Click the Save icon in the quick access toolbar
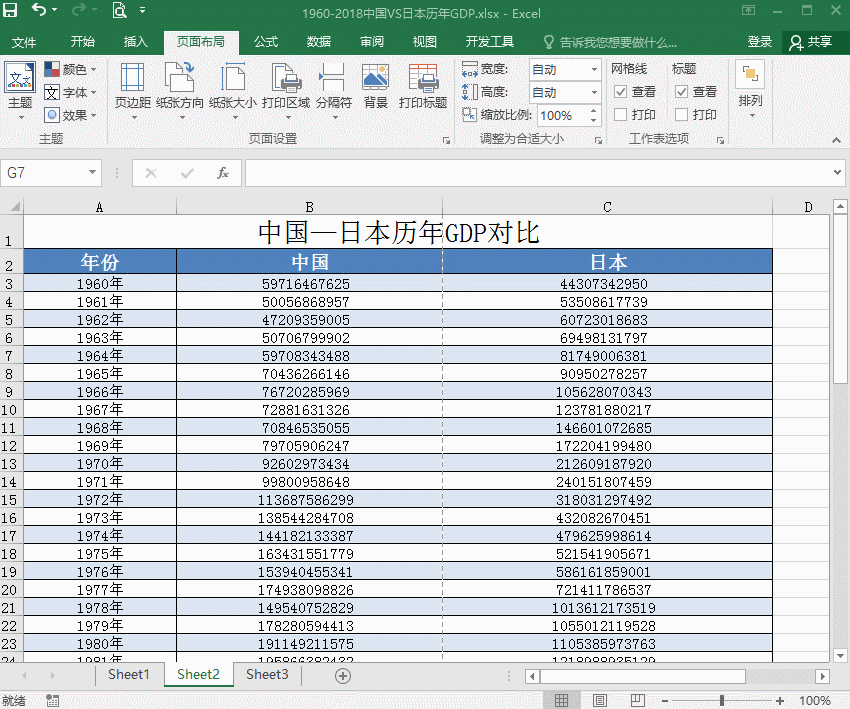 (x=10, y=10)
